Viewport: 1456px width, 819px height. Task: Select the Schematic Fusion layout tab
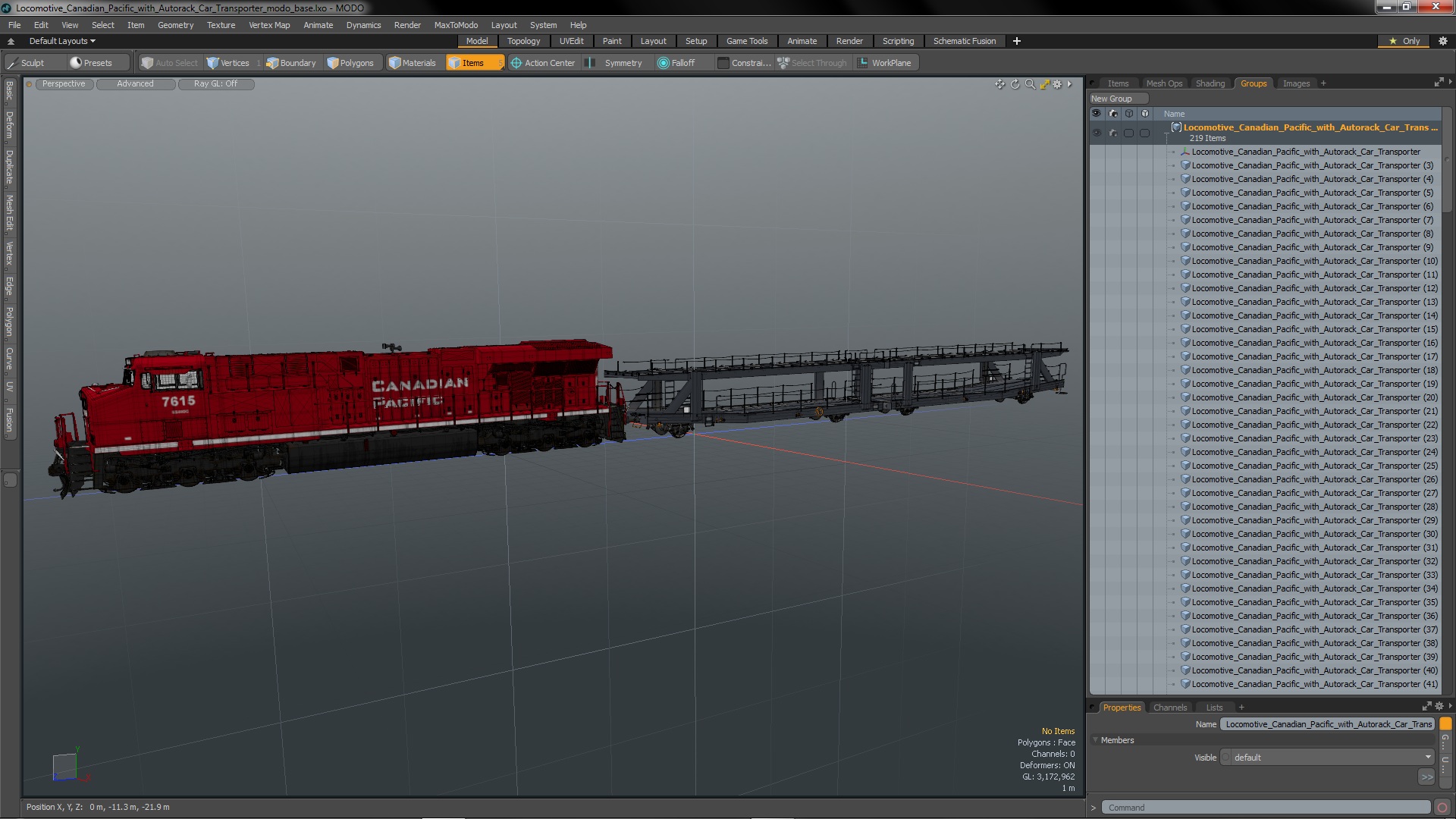pos(964,41)
